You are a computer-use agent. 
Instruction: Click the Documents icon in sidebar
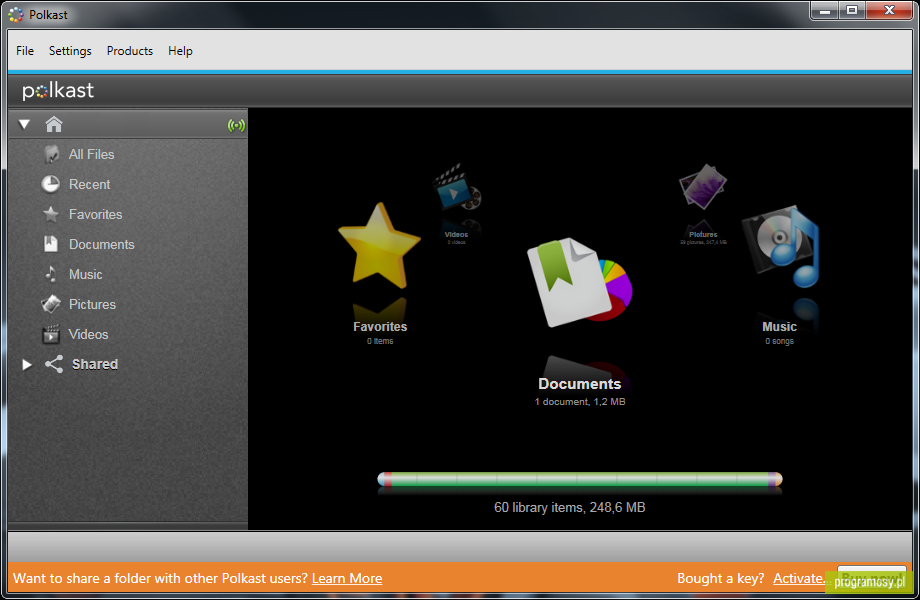[51, 244]
